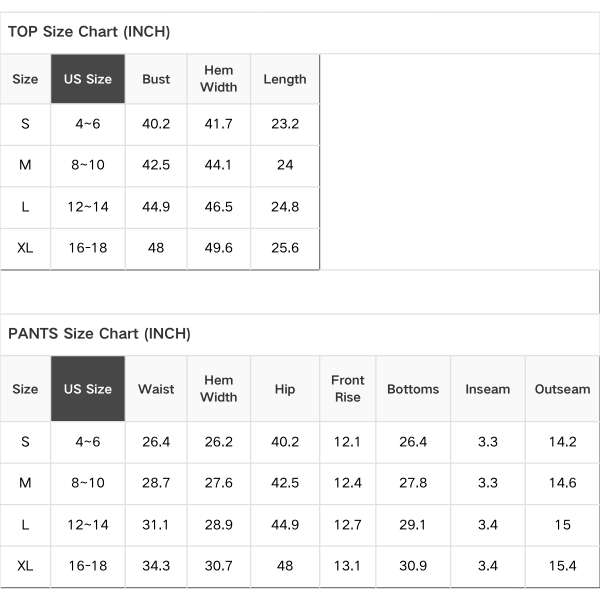The height and width of the screenshot is (600, 600).
Task: Click the PANTS Size Chart (INCH) title
Action: (x=99, y=334)
